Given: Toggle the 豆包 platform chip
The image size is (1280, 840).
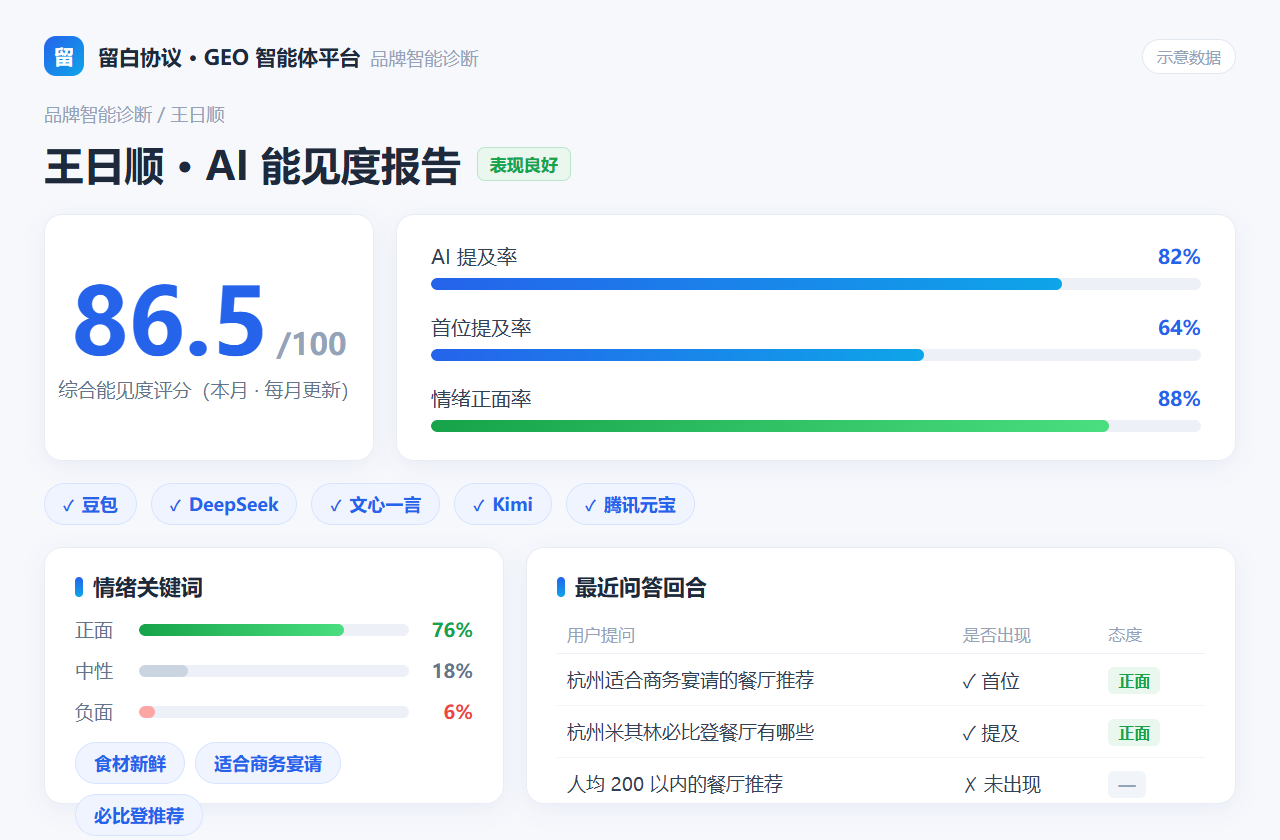Looking at the screenshot, I should [90, 504].
